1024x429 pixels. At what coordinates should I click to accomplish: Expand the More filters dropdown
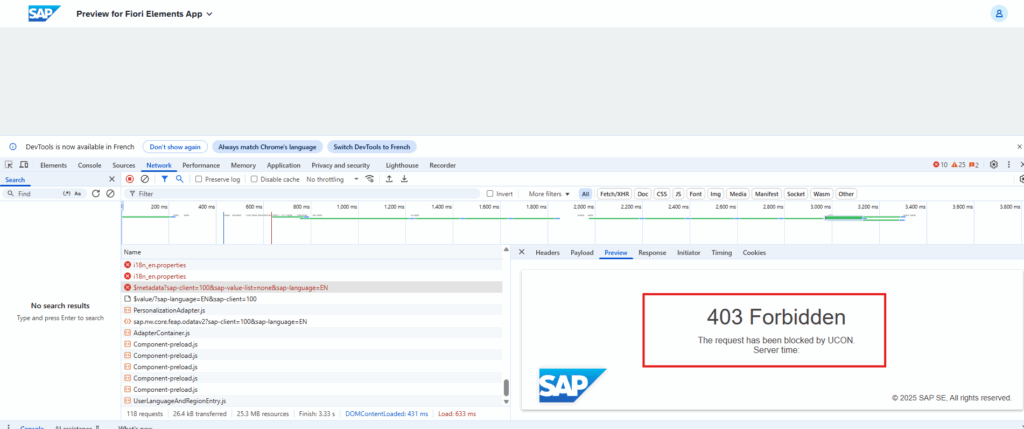point(549,193)
